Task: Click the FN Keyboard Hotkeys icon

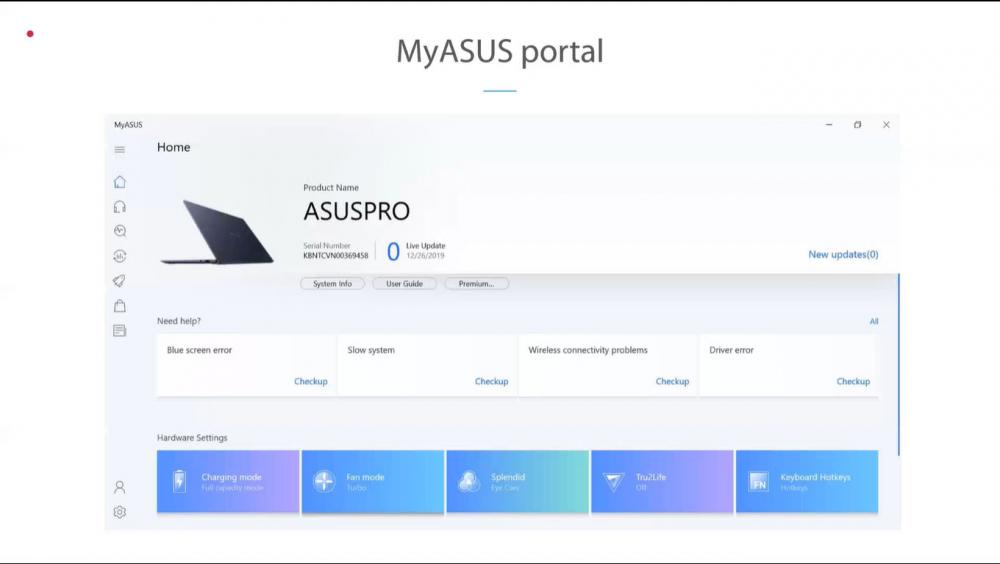Action: coord(758,482)
